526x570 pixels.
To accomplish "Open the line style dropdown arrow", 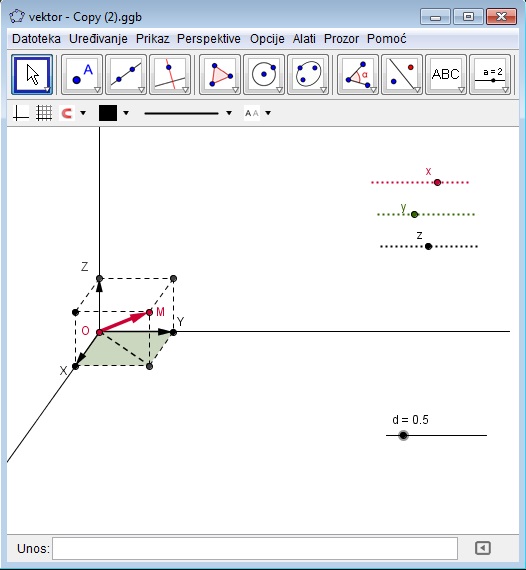I will (229, 113).
